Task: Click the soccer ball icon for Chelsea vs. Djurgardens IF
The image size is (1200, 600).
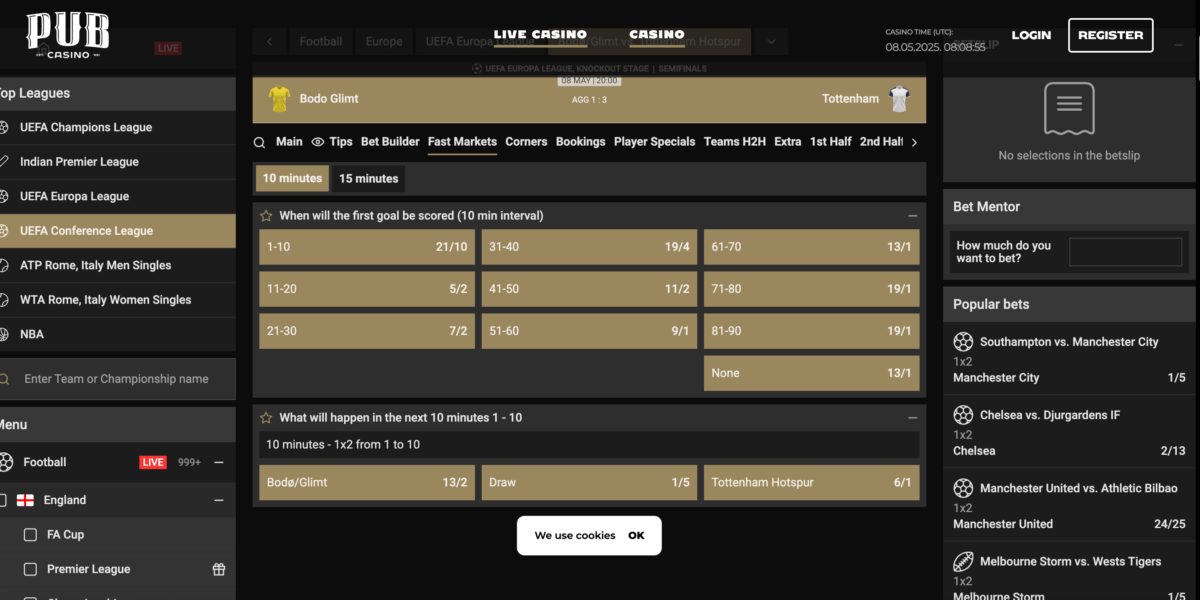Action: (x=963, y=415)
